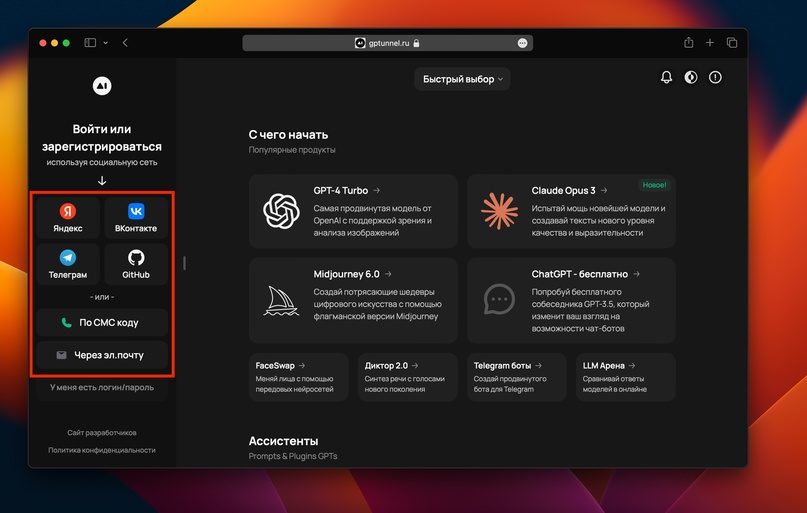Open the FaceSwap card
The image size is (807, 513).
point(299,377)
